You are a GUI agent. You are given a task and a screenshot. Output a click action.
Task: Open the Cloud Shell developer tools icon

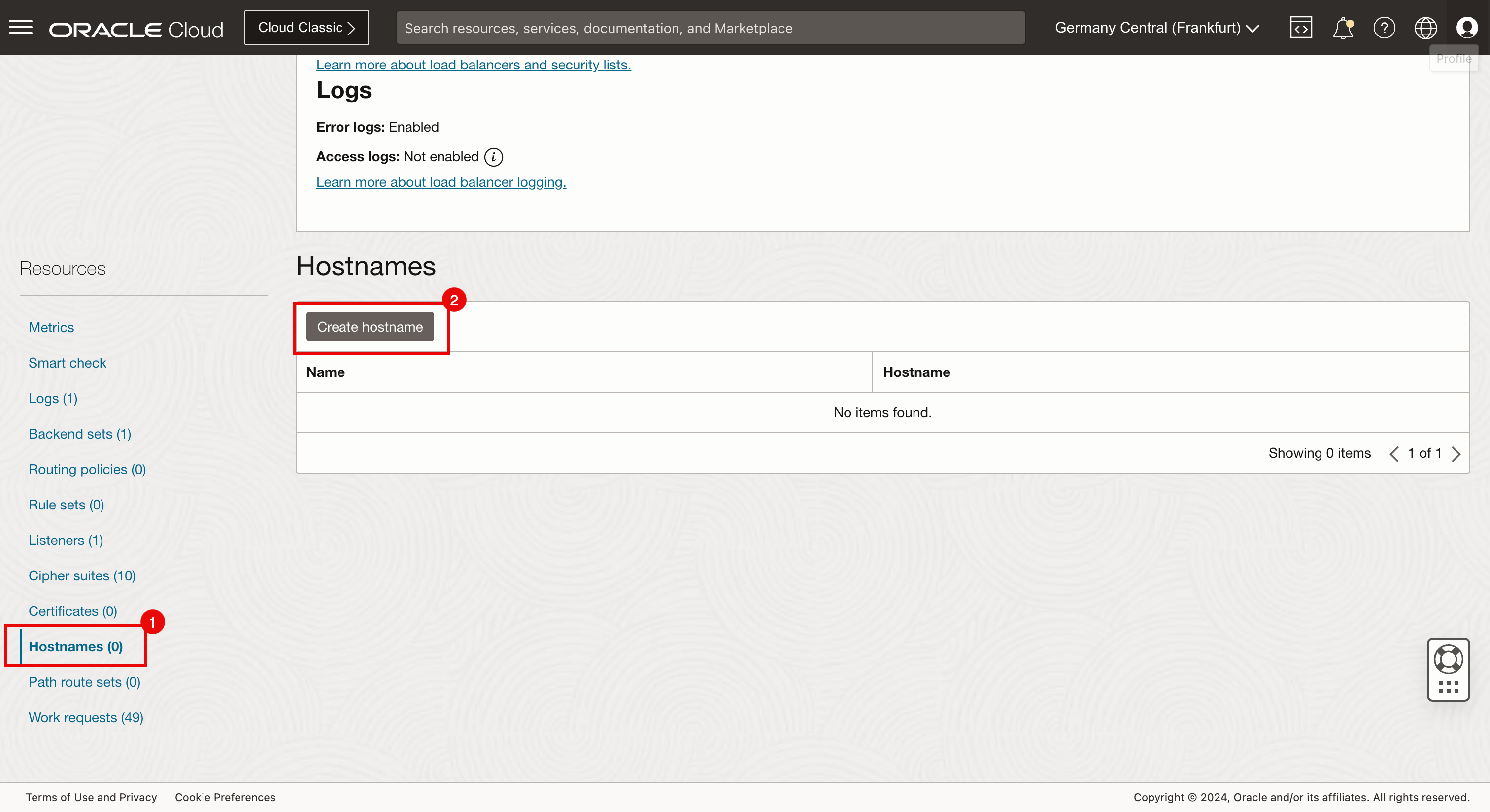tap(1301, 28)
